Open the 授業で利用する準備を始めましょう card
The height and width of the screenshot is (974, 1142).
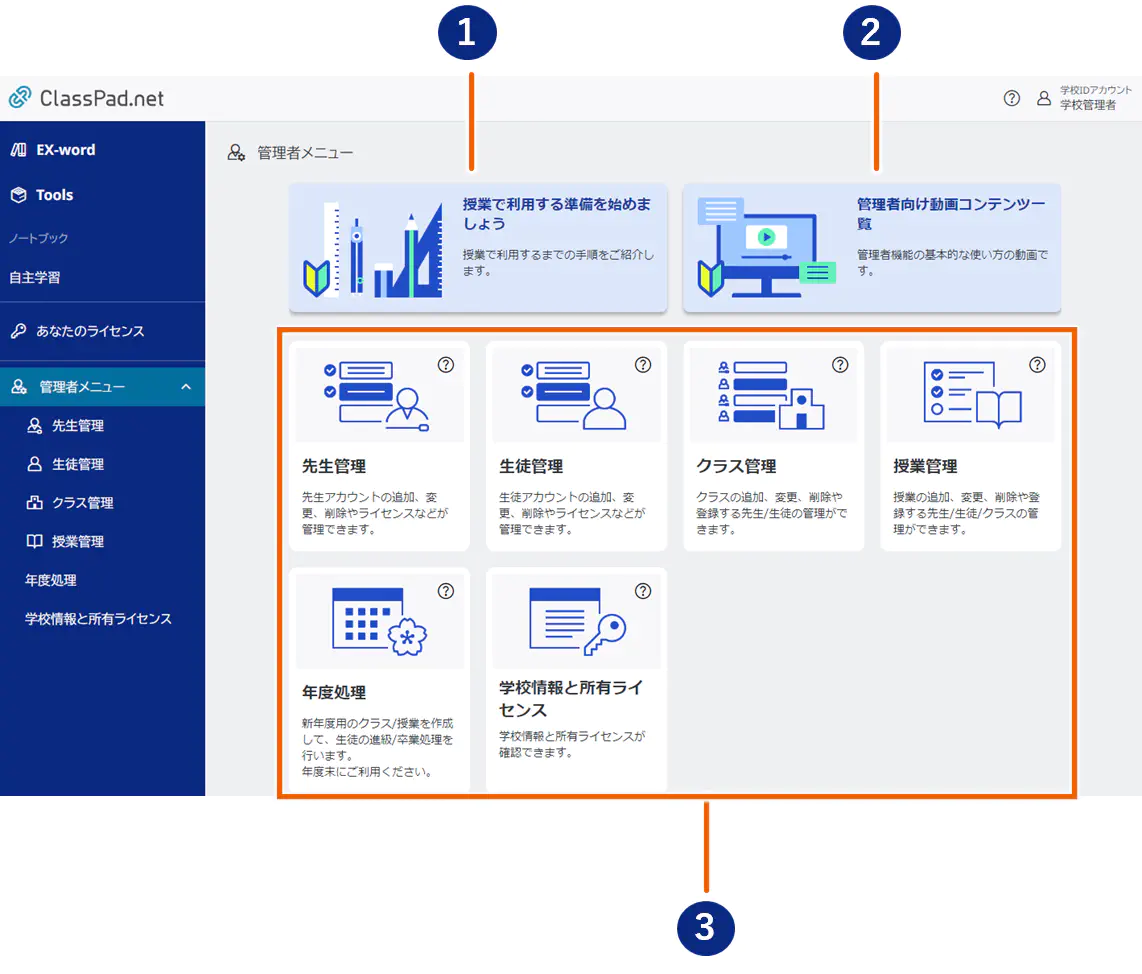(478, 247)
